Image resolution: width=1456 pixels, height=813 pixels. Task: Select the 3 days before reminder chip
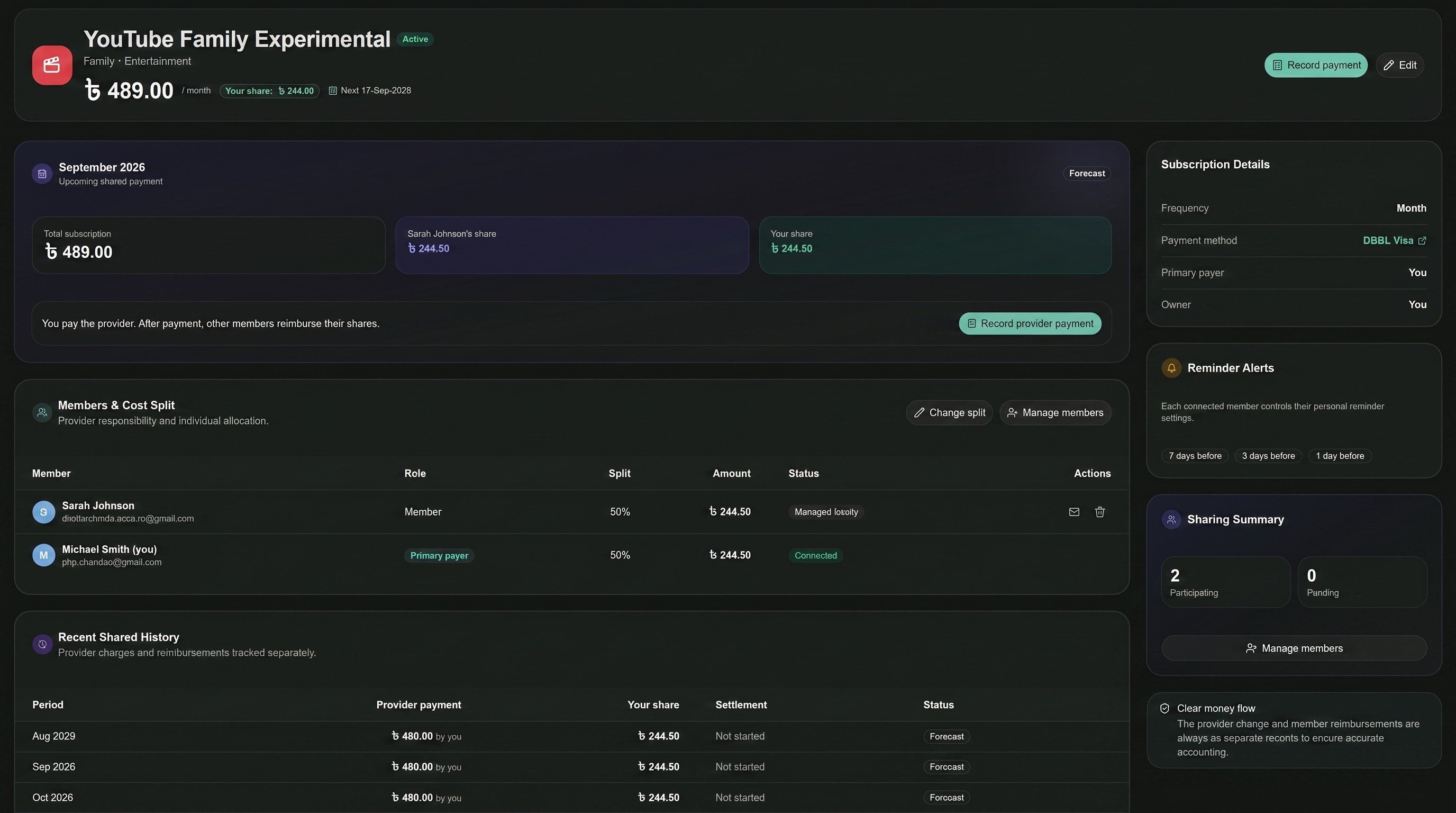[1268, 456]
